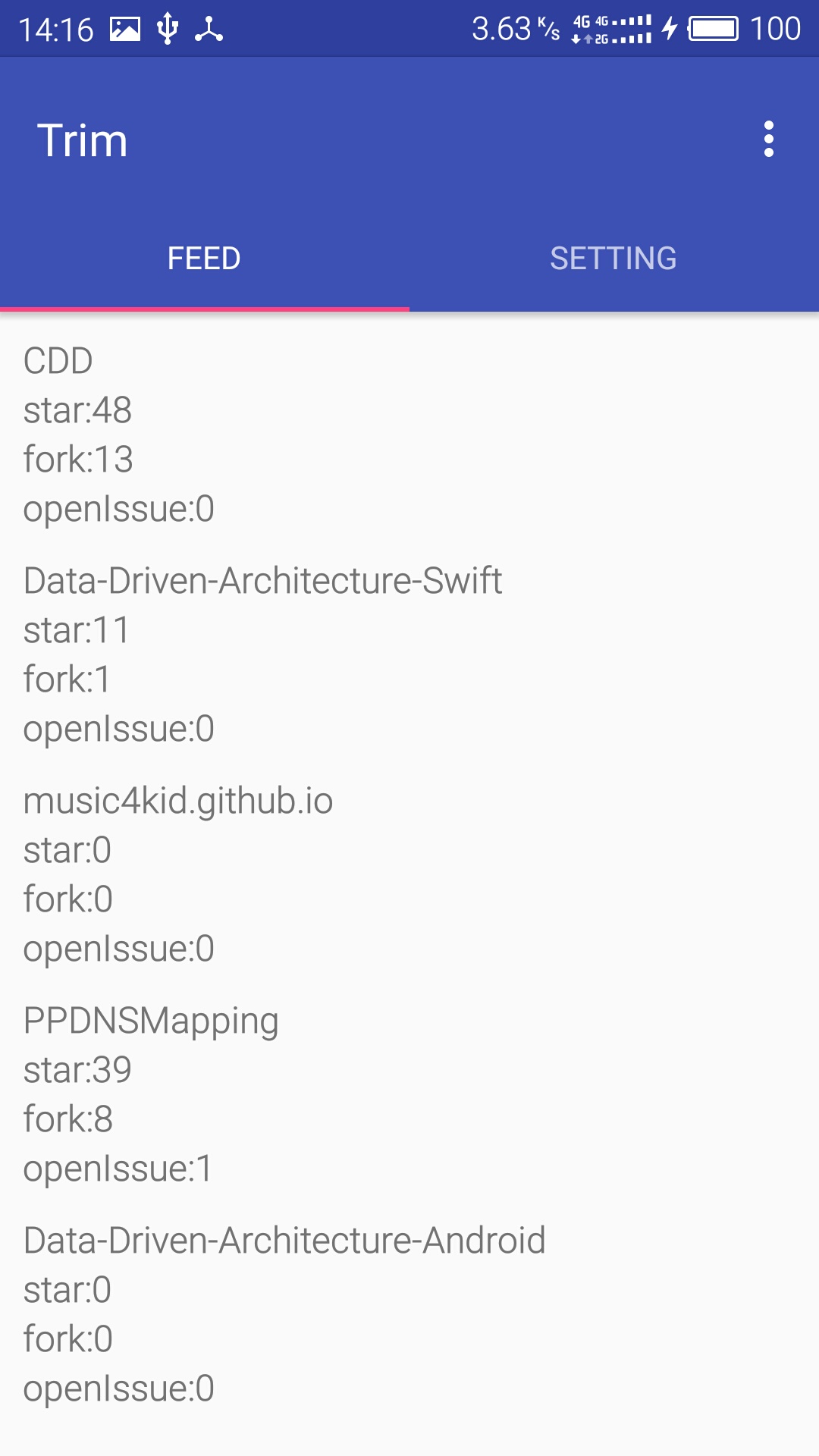Tap the image notification icon in status bar
Viewport: 819px width, 1456px height.
(x=125, y=30)
